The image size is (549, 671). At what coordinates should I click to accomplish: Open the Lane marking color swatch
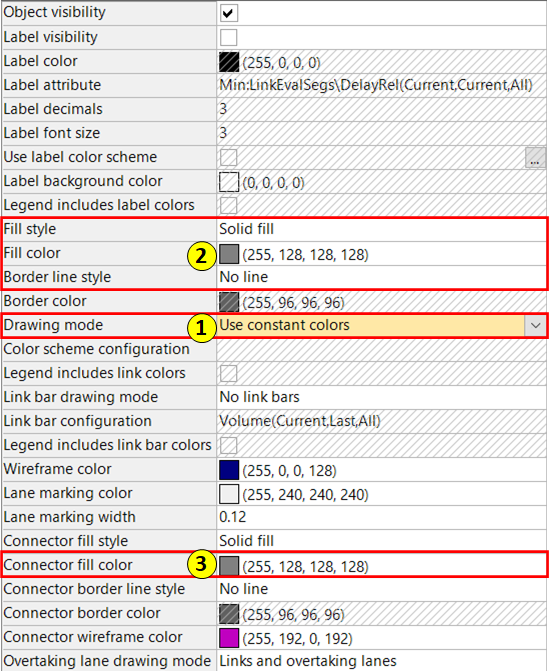[229, 494]
